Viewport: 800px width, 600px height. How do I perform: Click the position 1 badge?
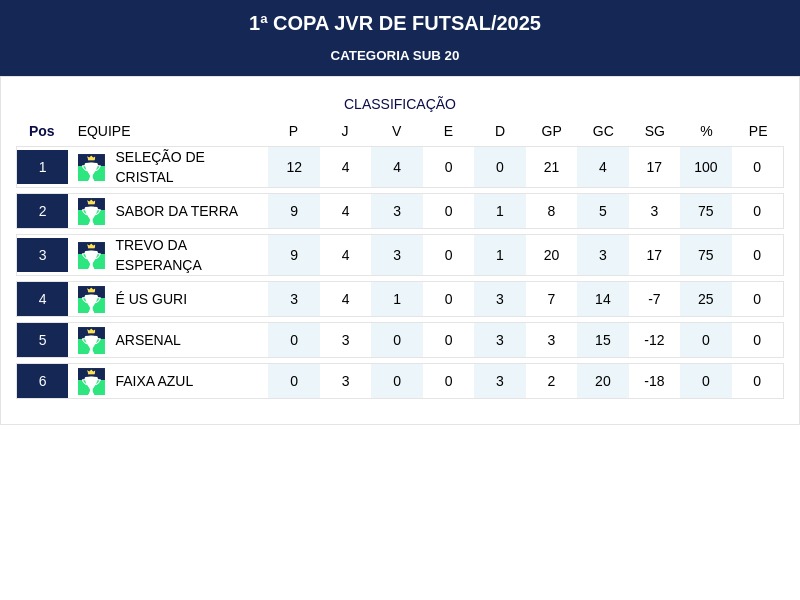pyautogui.click(x=42, y=167)
